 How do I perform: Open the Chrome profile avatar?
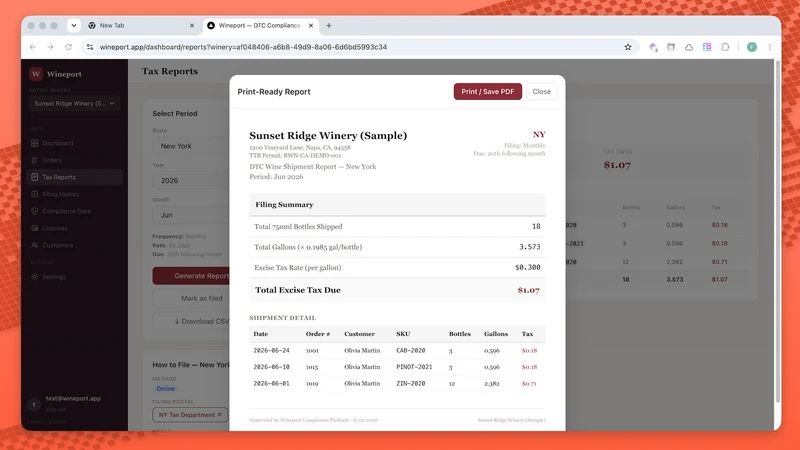752,47
